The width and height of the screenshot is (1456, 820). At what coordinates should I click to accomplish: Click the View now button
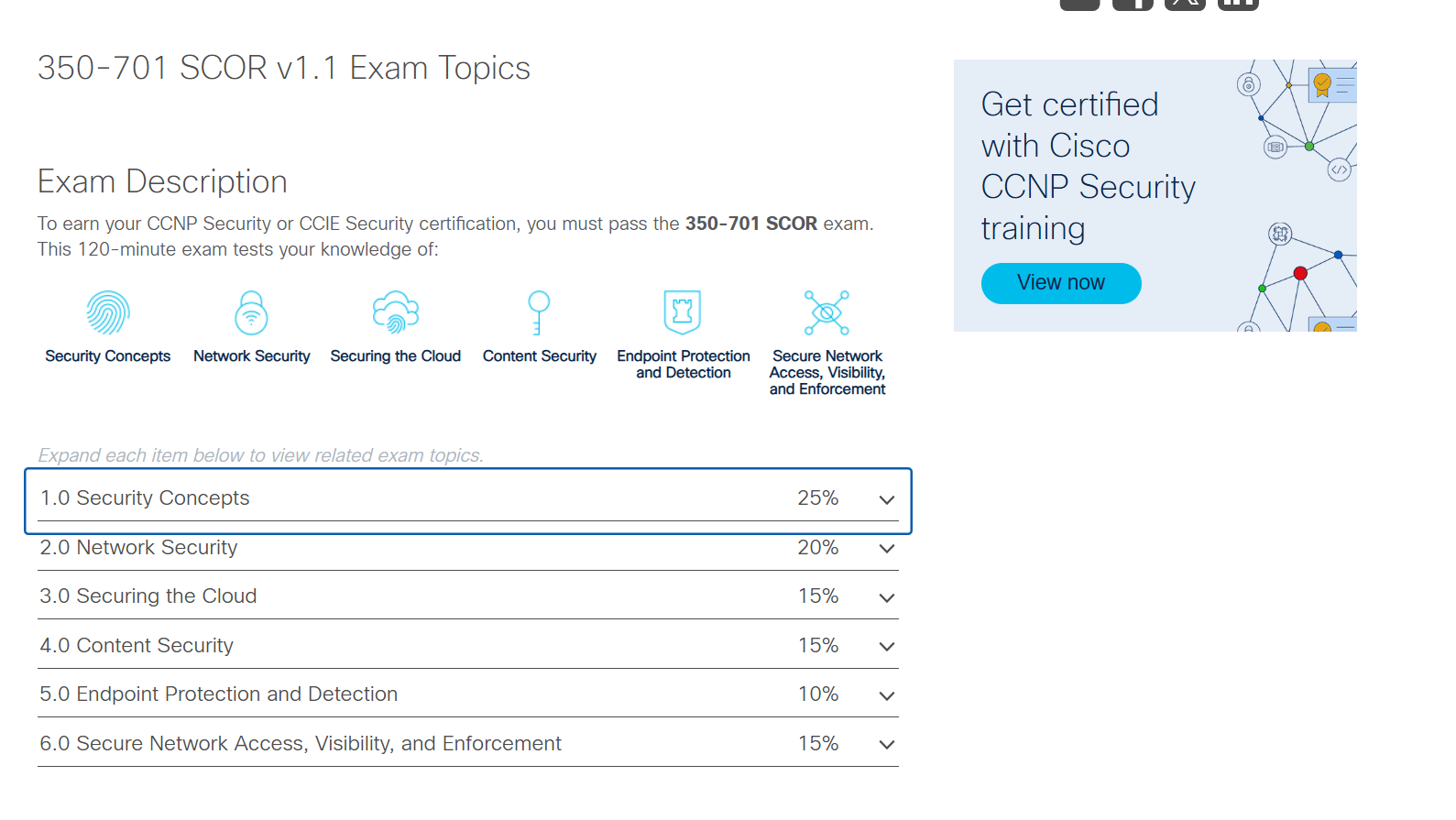tap(1060, 283)
